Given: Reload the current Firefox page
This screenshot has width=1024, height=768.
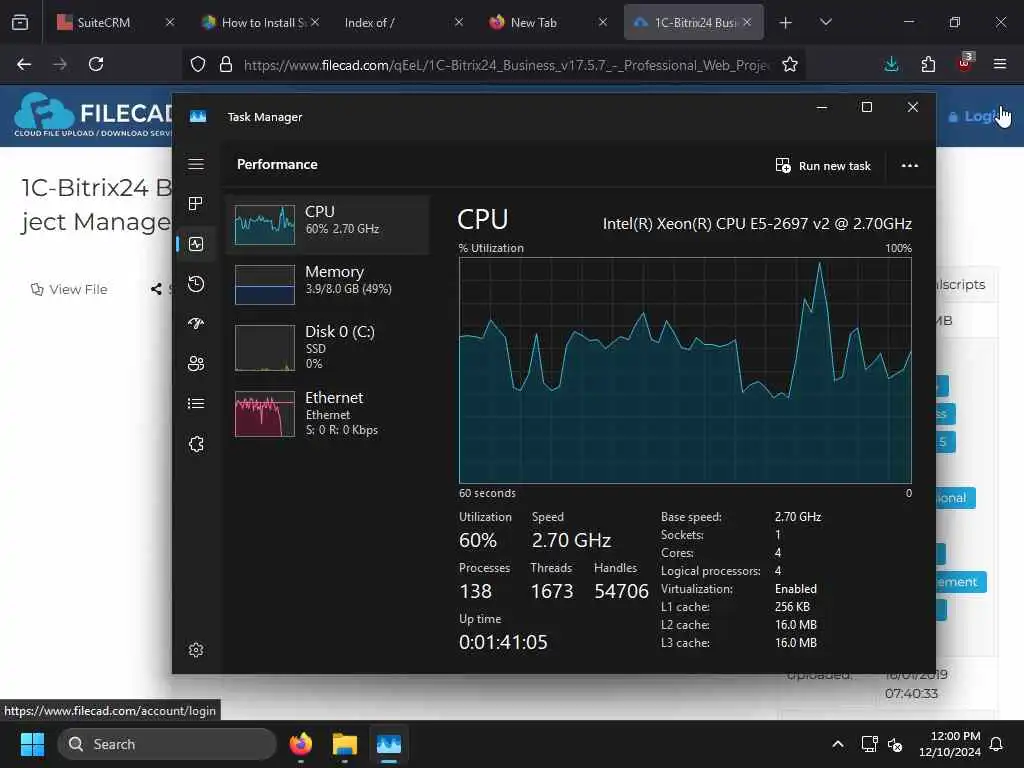Looking at the screenshot, I should 96,64.
